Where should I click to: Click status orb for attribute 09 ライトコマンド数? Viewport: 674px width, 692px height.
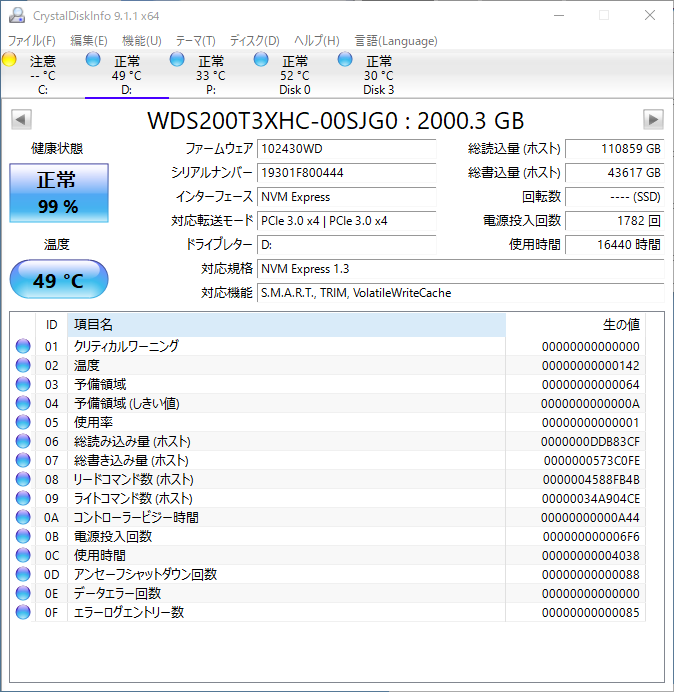tap(23, 498)
